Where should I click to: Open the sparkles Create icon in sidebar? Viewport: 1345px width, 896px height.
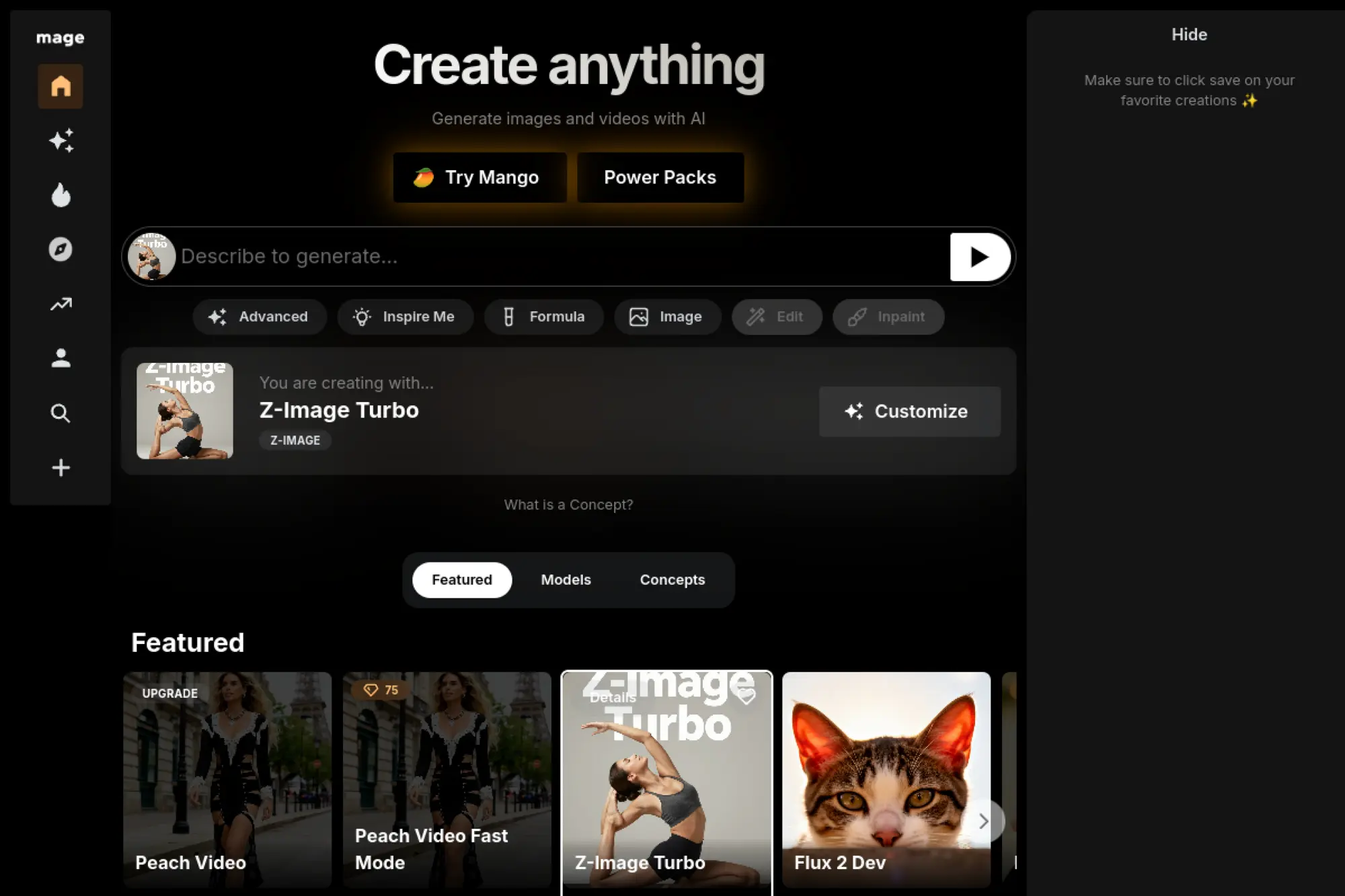(61, 140)
